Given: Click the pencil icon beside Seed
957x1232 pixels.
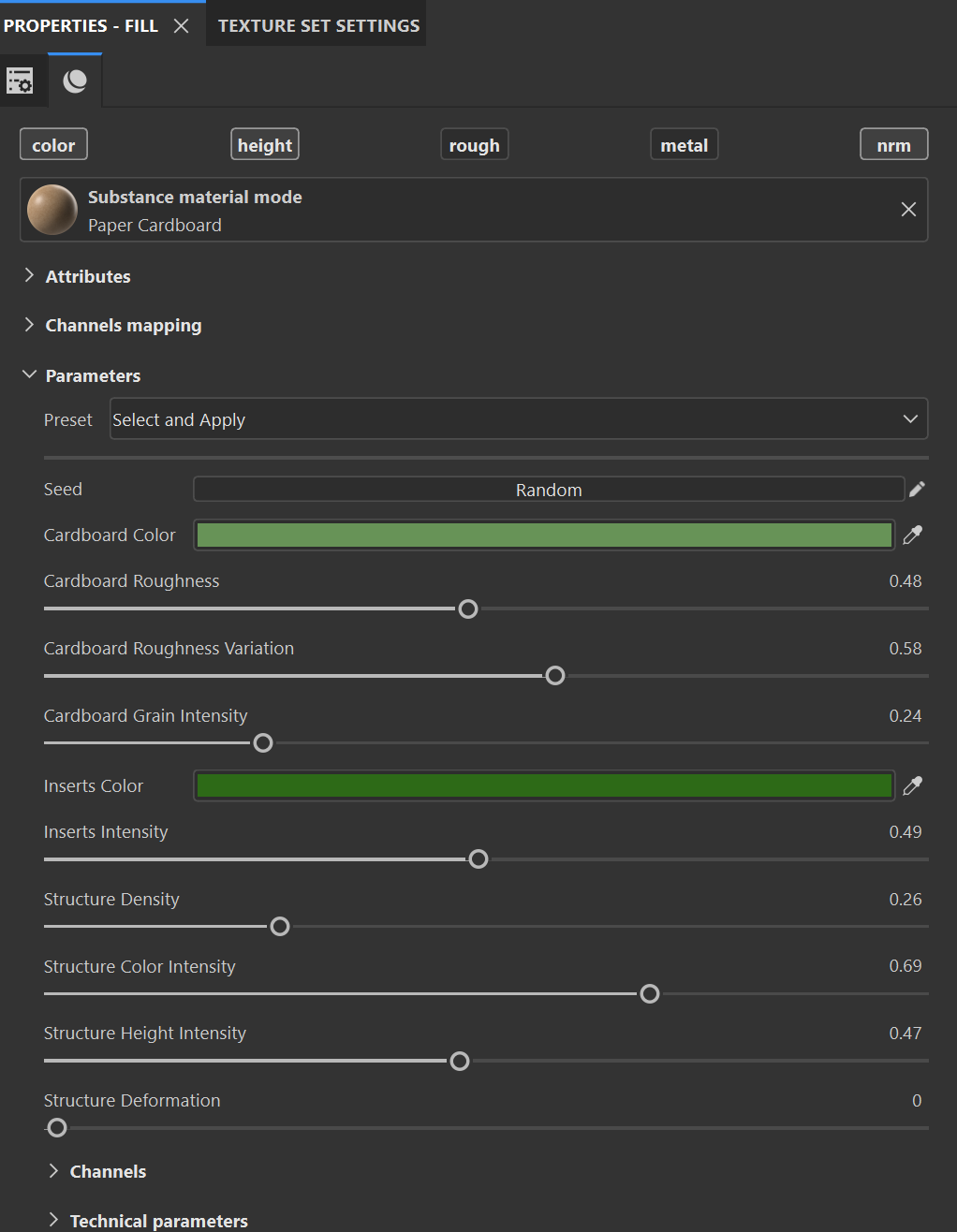Looking at the screenshot, I should [917, 489].
